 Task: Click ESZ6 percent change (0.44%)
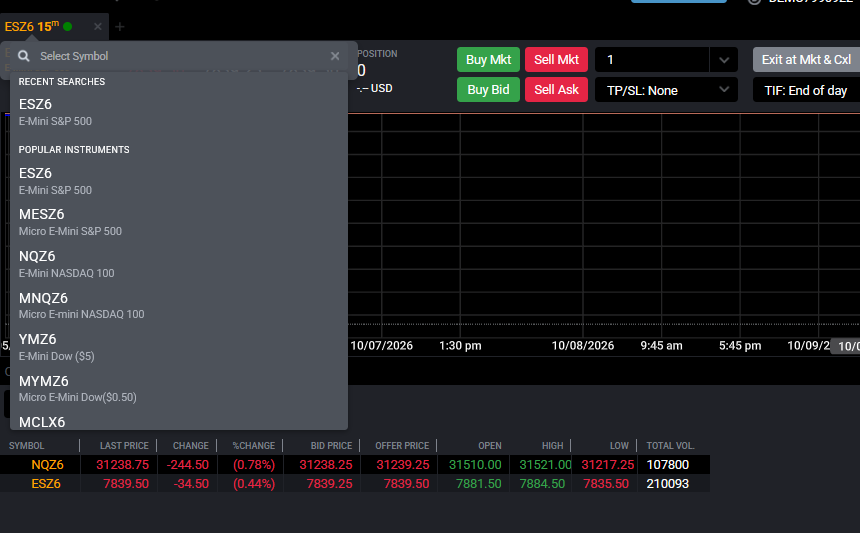pos(254,484)
